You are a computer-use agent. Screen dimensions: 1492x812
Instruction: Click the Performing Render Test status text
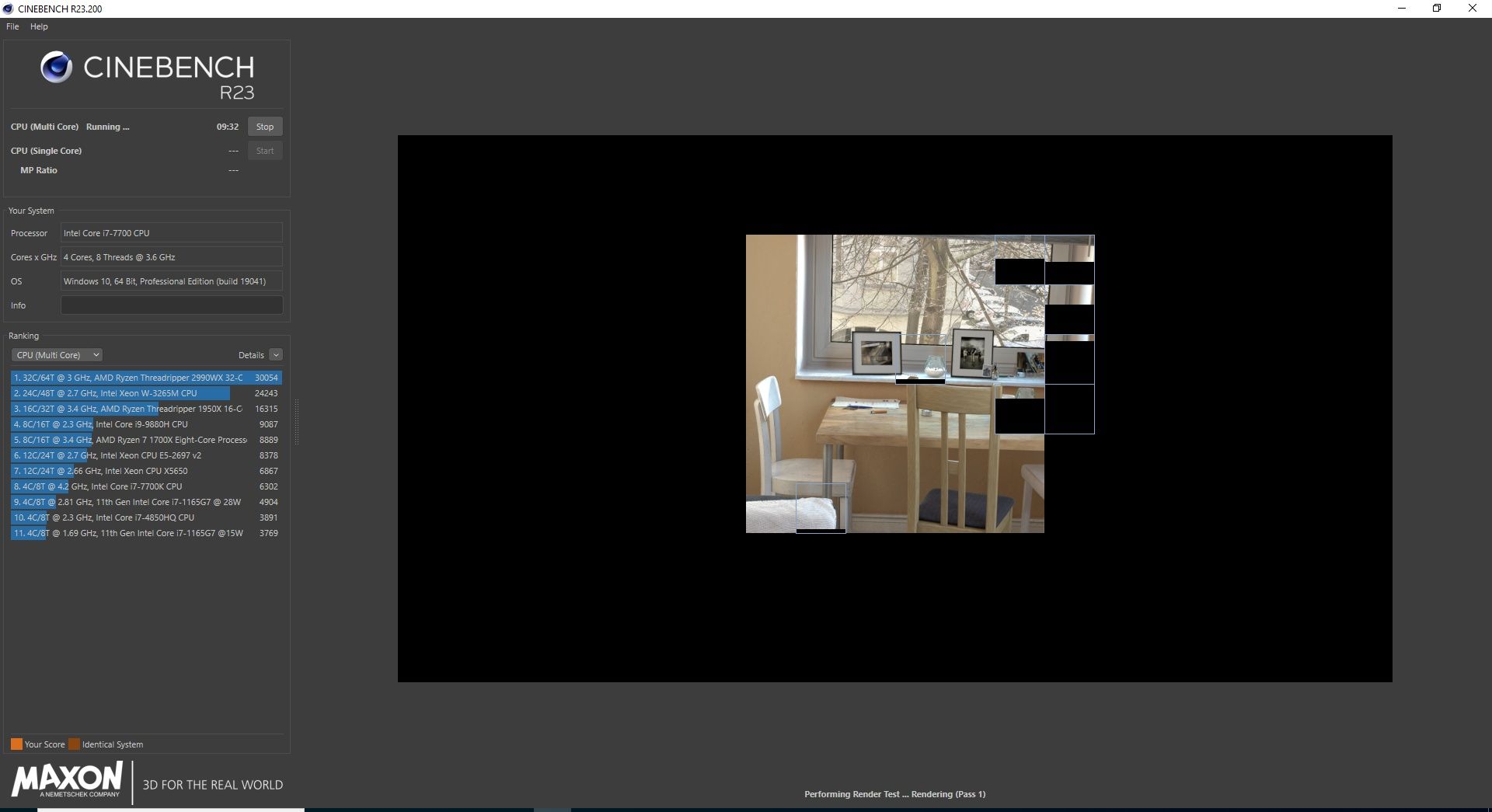[894, 794]
